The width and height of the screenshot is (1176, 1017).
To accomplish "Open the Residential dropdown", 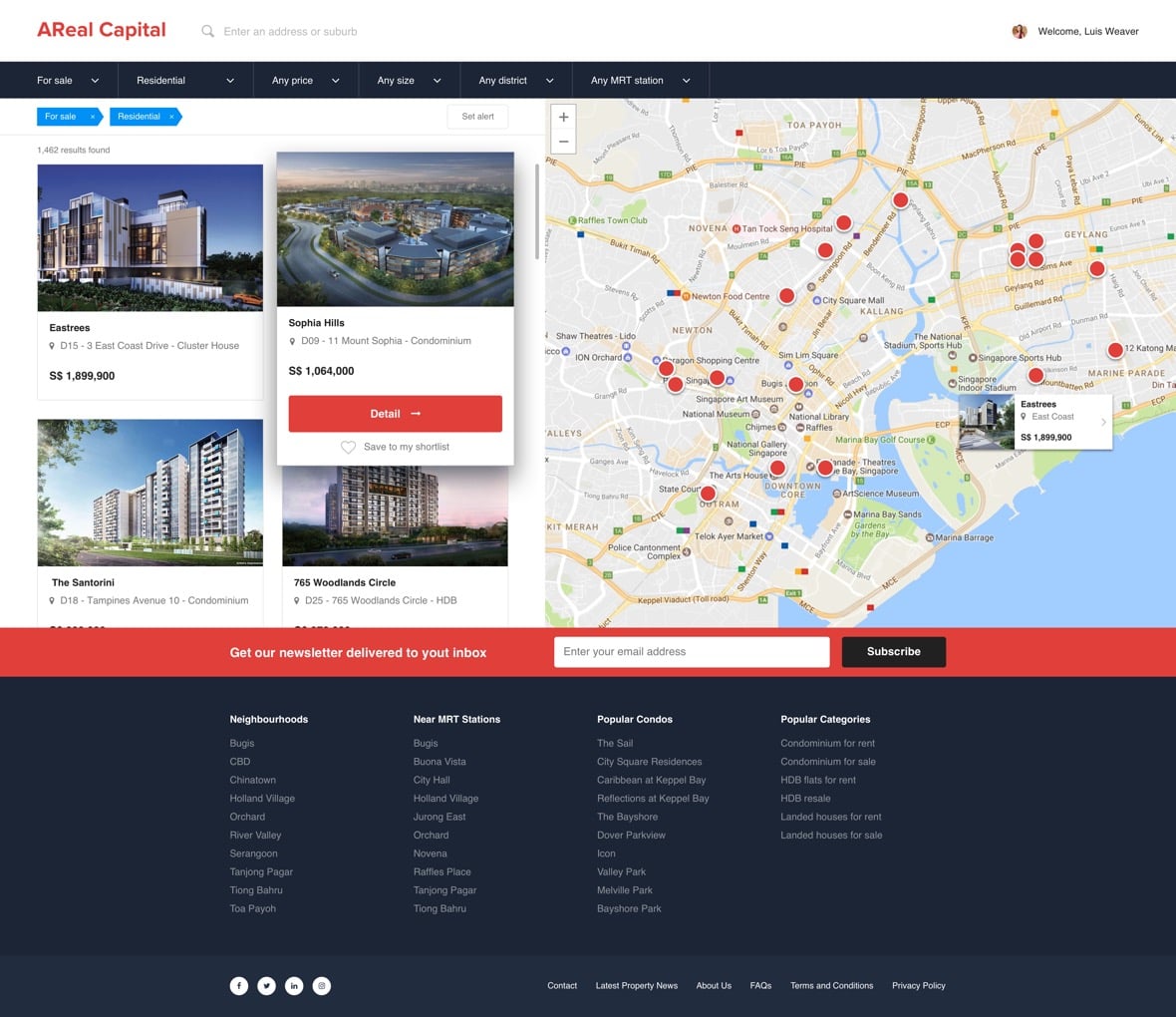I will click(185, 81).
